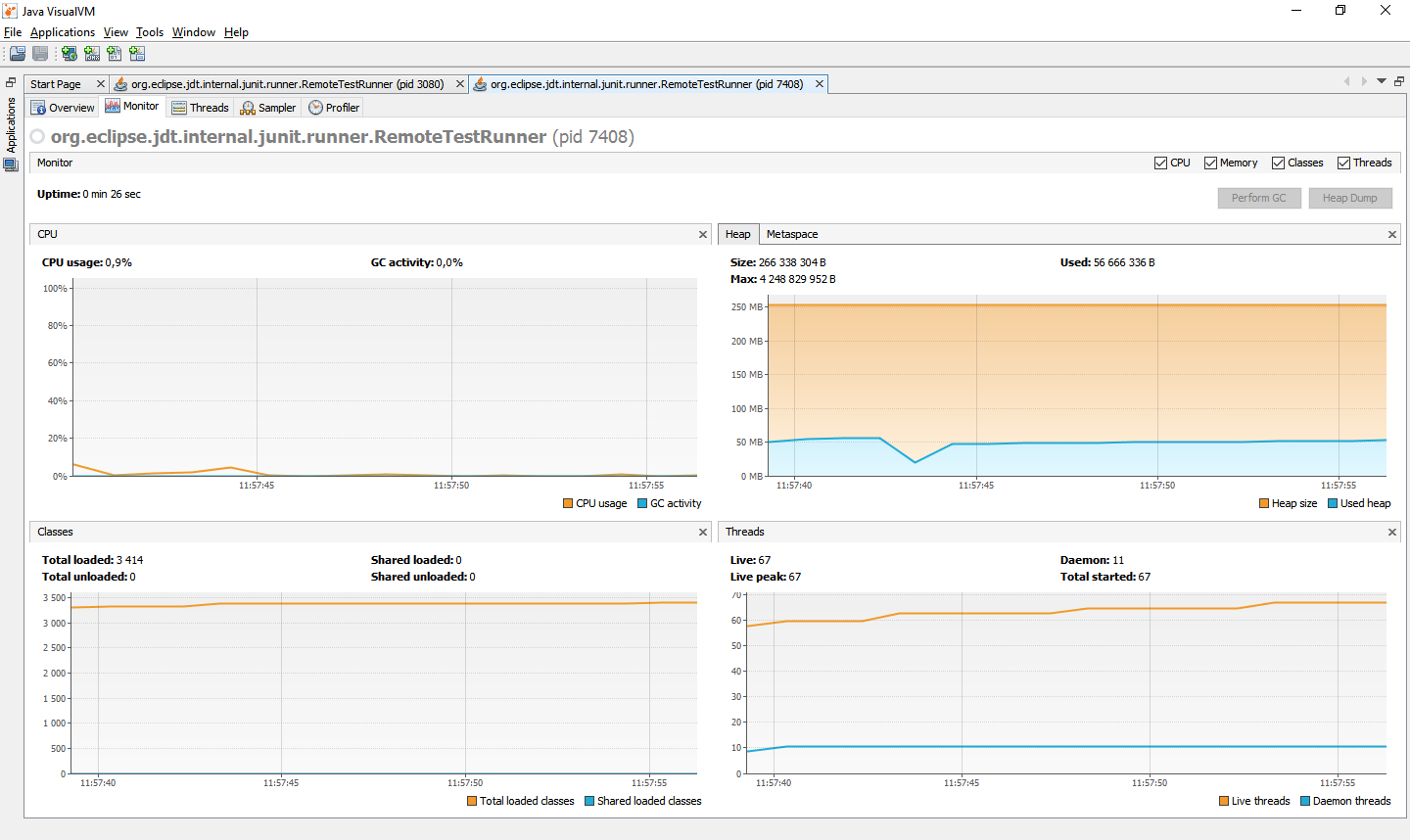Click Live peak 67 text
The width and height of the screenshot is (1410, 840).
tap(766, 578)
